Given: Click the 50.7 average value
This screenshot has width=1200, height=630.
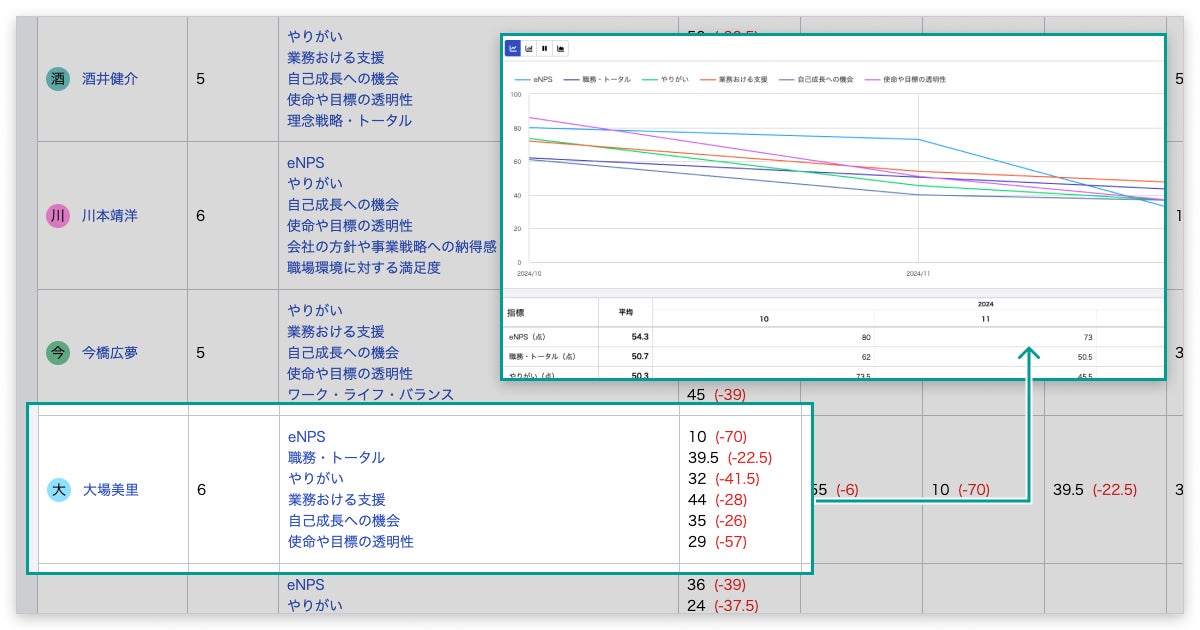Looking at the screenshot, I should (639, 356).
